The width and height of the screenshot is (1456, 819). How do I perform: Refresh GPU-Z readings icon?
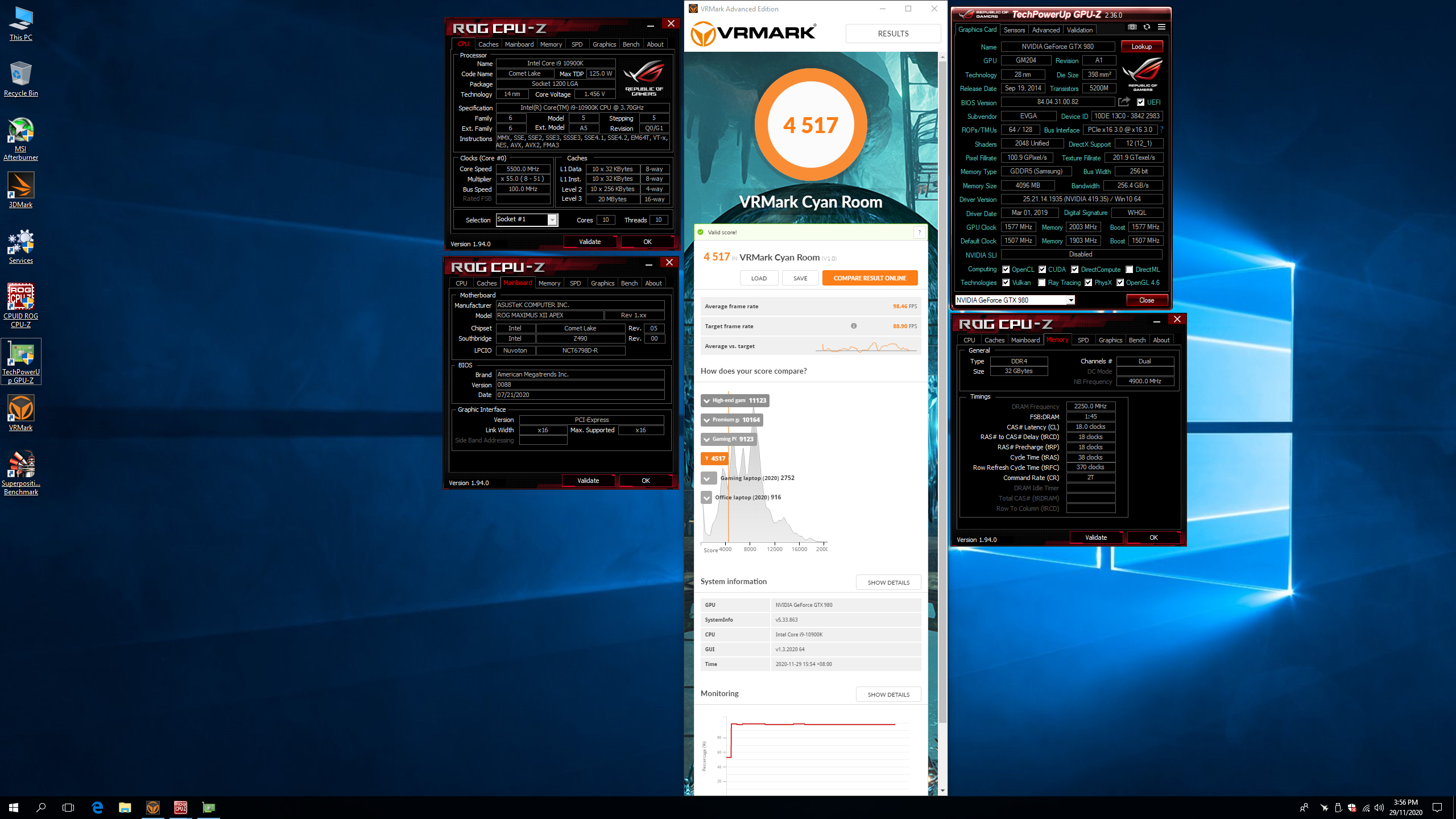click(1147, 27)
